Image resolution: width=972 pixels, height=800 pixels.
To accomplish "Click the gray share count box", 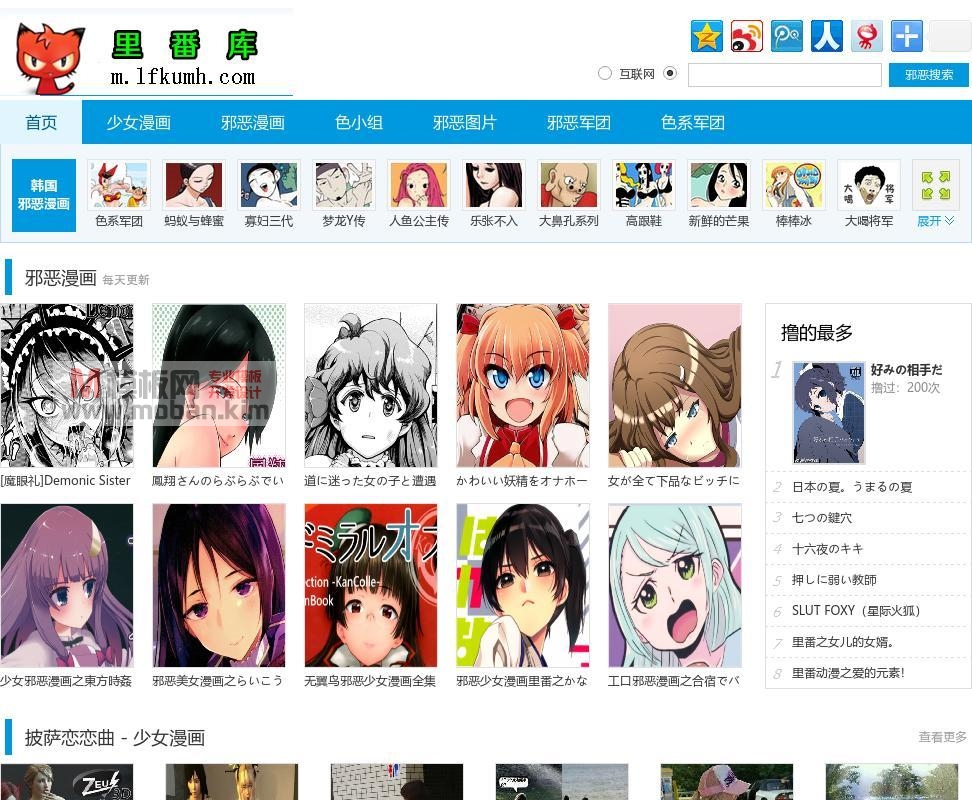I will tap(950, 36).
